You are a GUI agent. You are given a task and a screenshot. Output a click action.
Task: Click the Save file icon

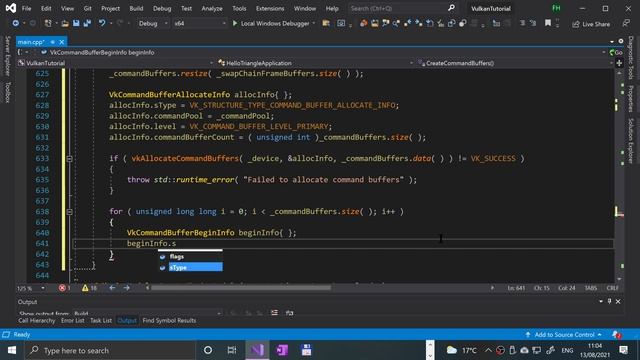[76, 24]
